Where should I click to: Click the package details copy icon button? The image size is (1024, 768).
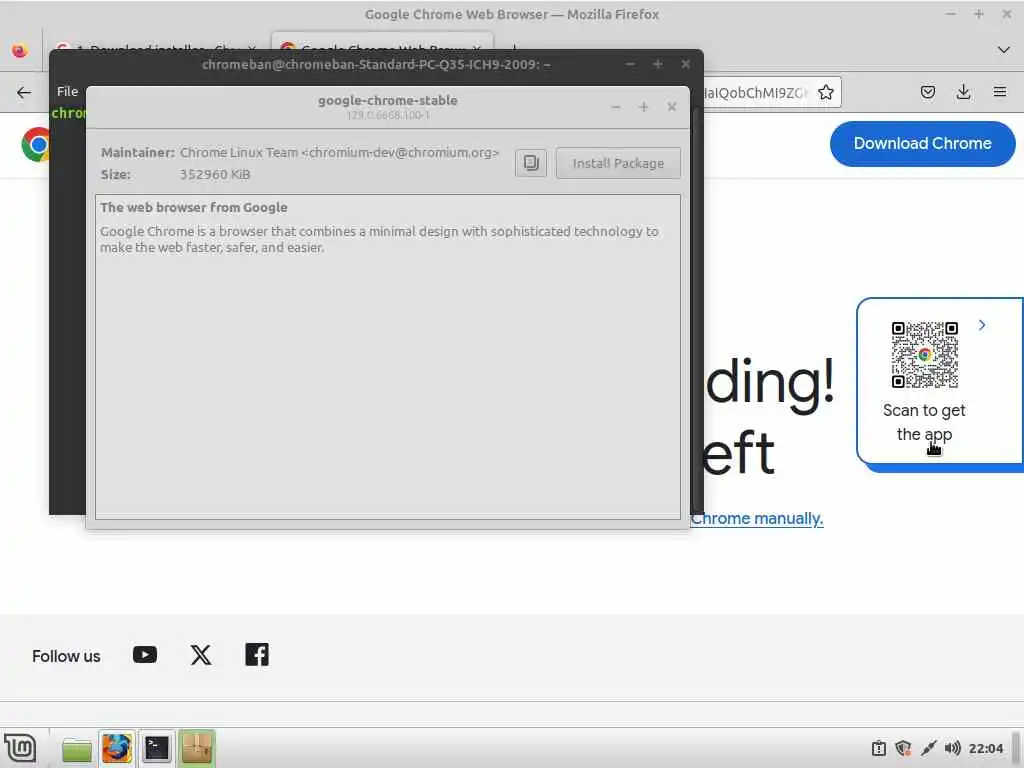click(x=531, y=163)
